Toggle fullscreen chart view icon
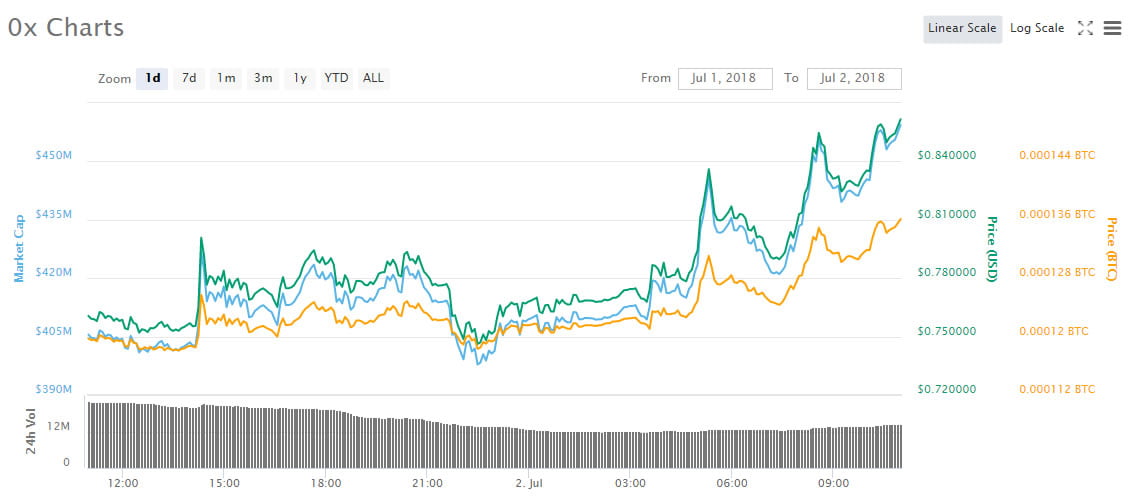 [1085, 29]
